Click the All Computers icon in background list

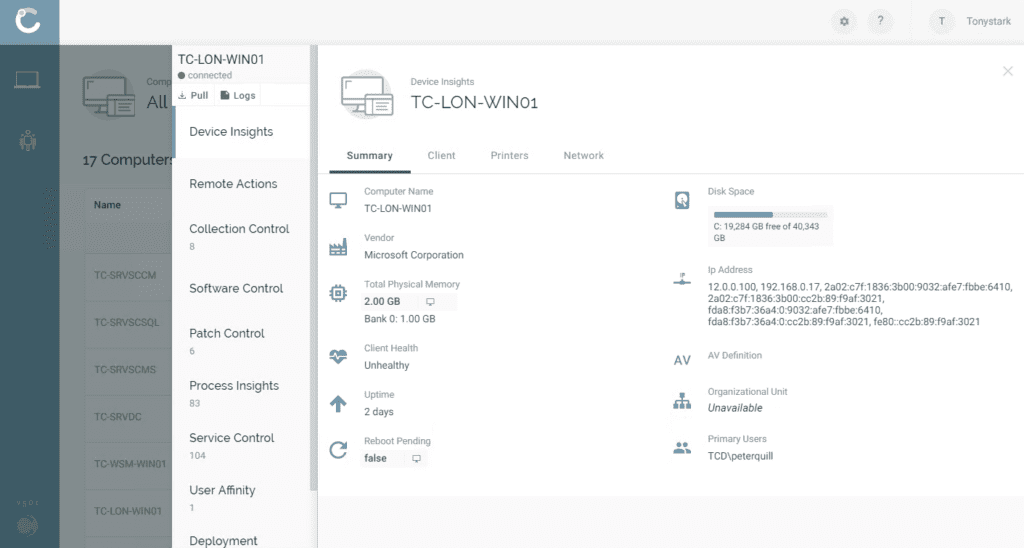click(x=108, y=95)
